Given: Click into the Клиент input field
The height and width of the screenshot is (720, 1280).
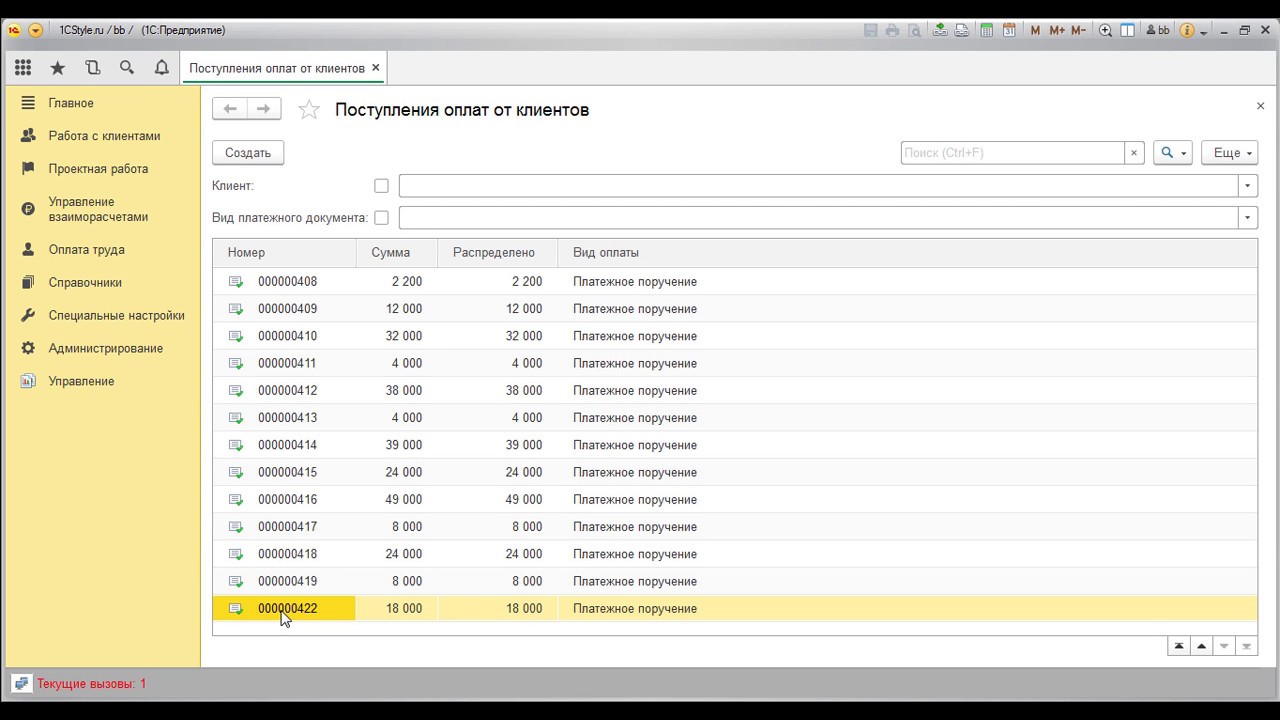Looking at the screenshot, I should pyautogui.click(x=818, y=186).
